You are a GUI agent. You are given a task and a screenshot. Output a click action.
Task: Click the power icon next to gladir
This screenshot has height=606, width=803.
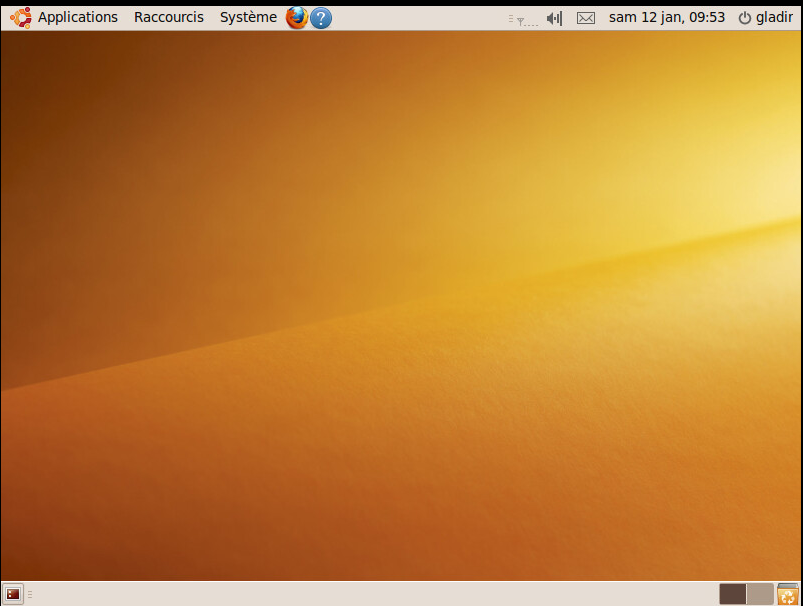[x=744, y=17]
